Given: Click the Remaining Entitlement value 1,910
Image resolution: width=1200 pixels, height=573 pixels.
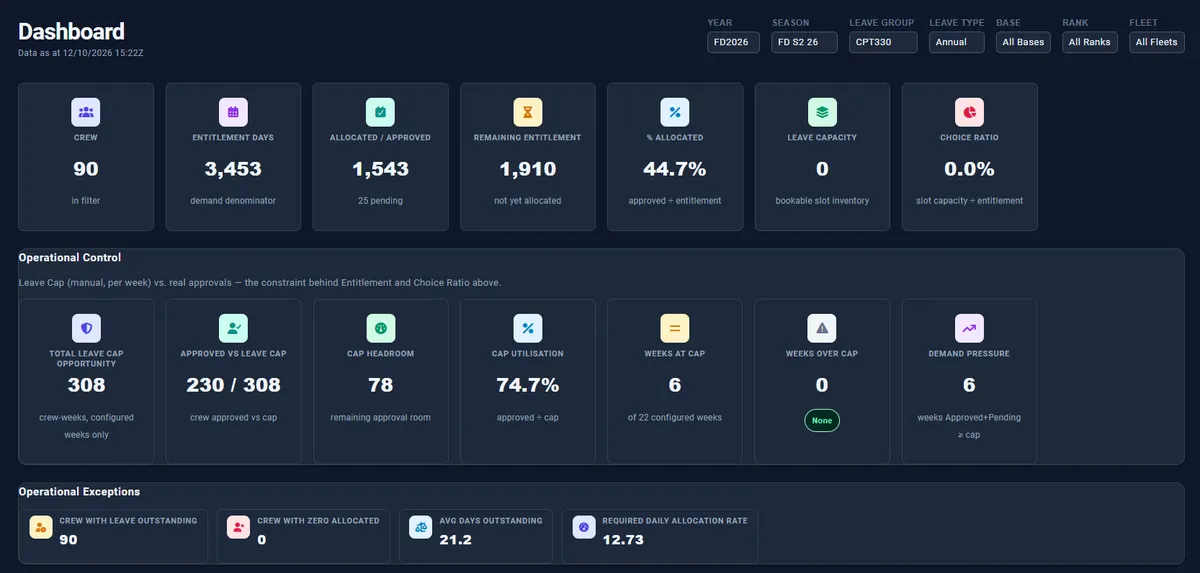Looking at the screenshot, I should [528, 169].
